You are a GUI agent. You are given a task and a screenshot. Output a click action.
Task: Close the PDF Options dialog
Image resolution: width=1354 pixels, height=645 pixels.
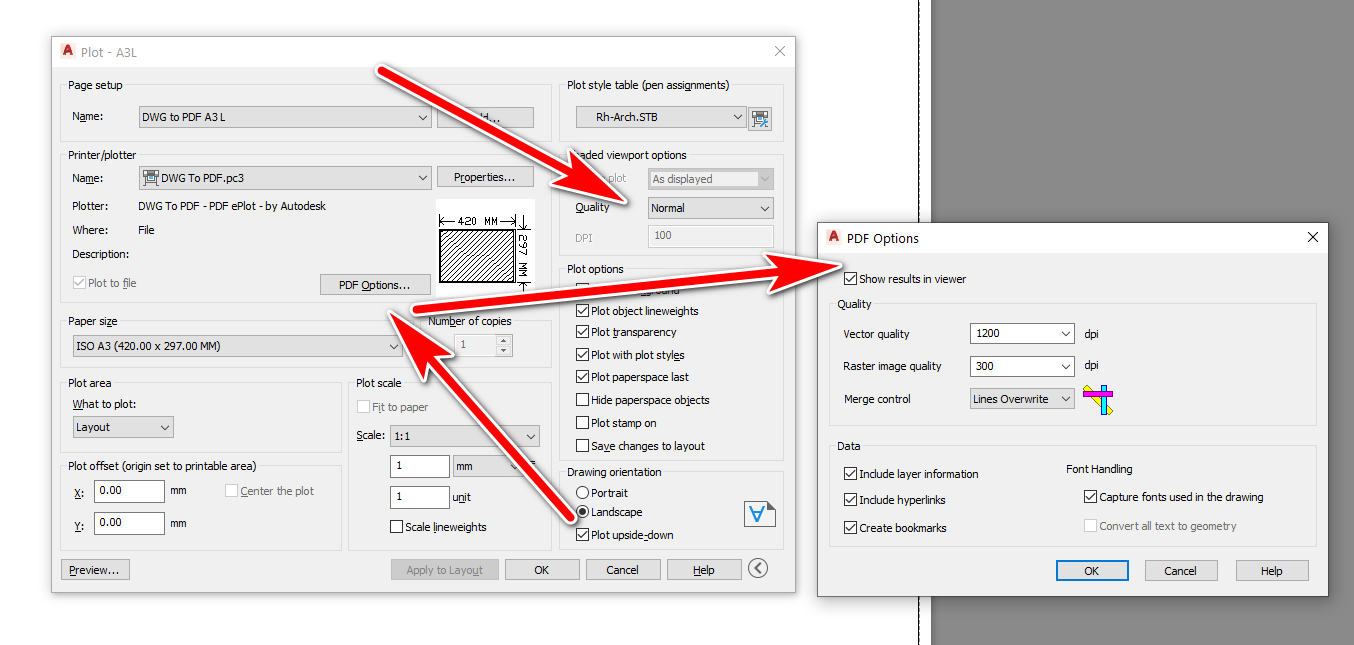1313,238
